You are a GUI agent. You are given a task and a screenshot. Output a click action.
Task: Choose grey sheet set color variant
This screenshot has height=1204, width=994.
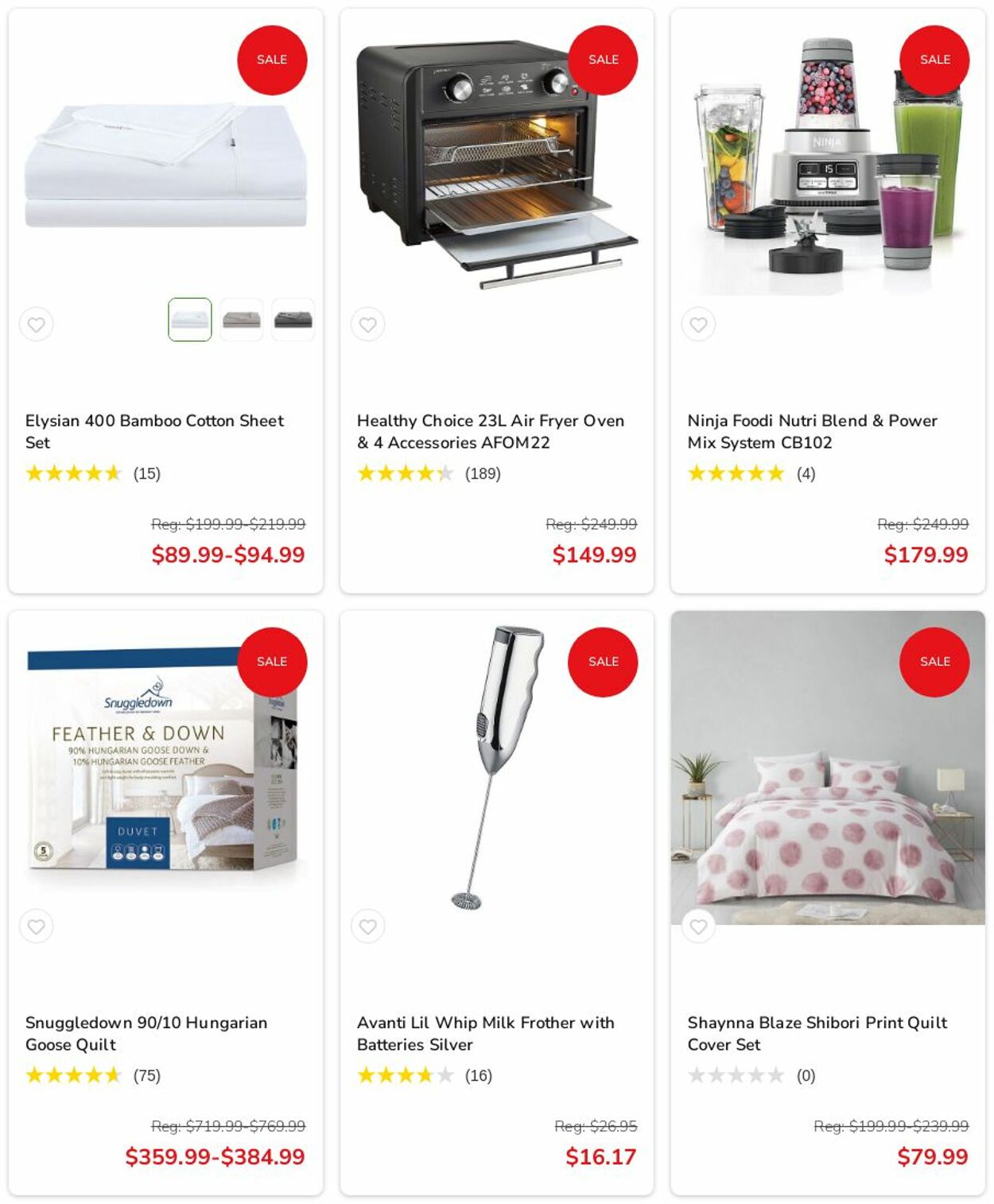tap(242, 320)
